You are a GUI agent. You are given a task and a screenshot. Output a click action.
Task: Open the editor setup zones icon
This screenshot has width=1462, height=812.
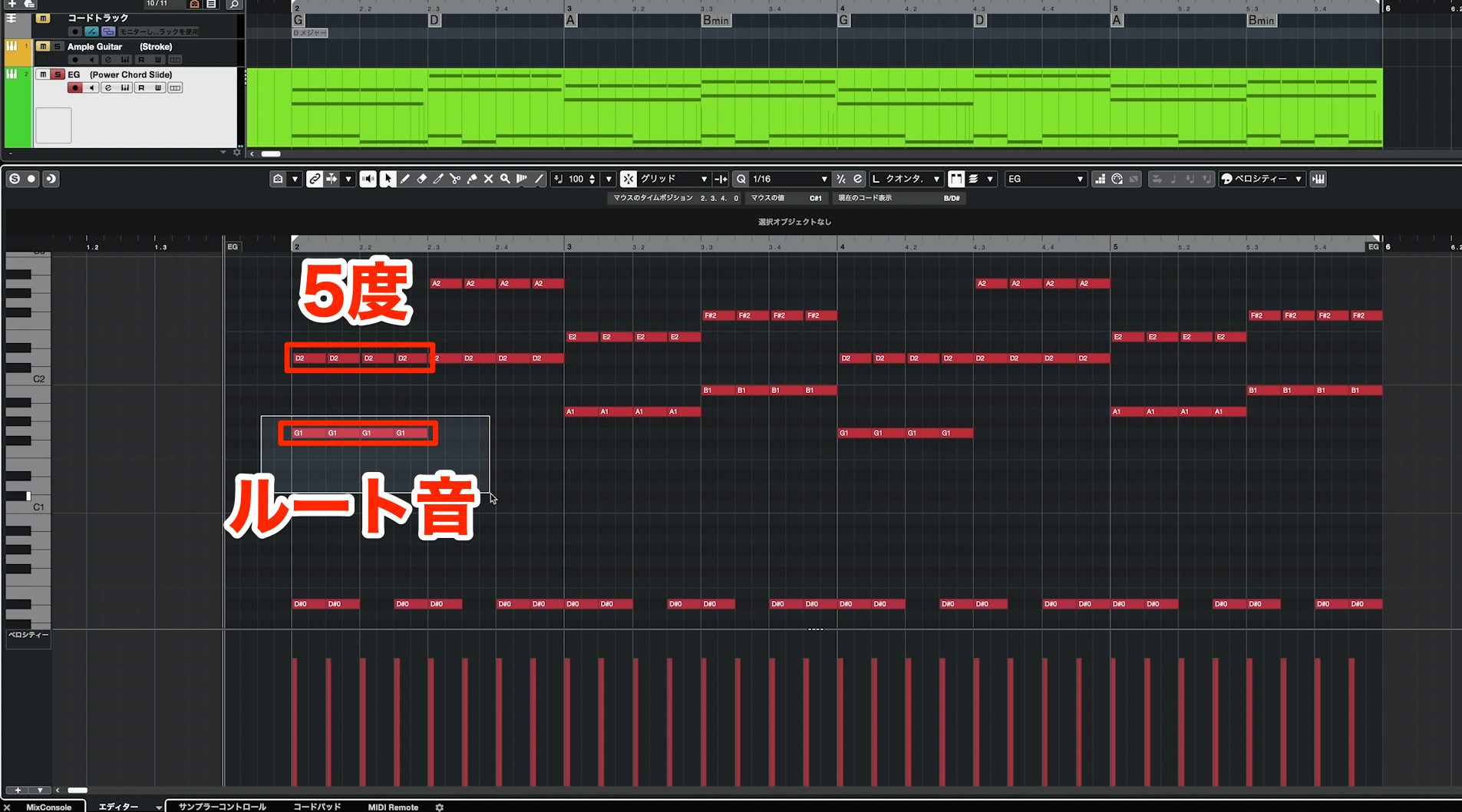(x=278, y=179)
